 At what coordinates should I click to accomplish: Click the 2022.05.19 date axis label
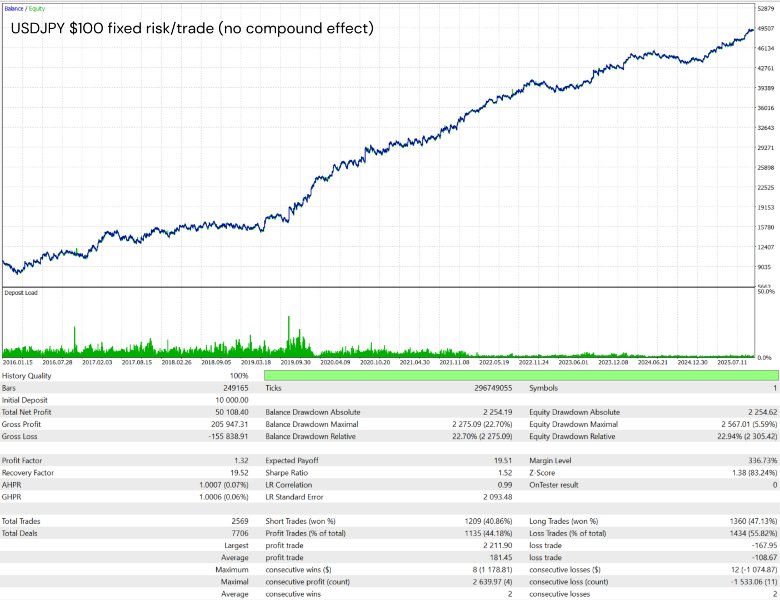coord(494,363)
